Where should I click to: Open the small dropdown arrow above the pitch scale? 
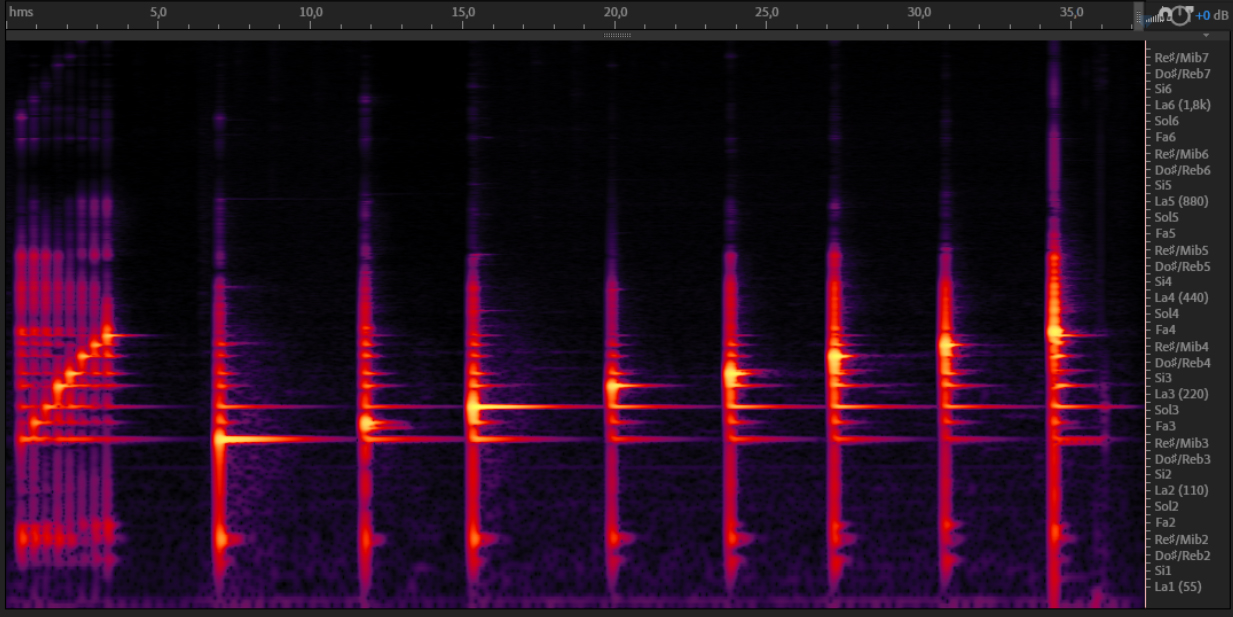[1205, 35]
